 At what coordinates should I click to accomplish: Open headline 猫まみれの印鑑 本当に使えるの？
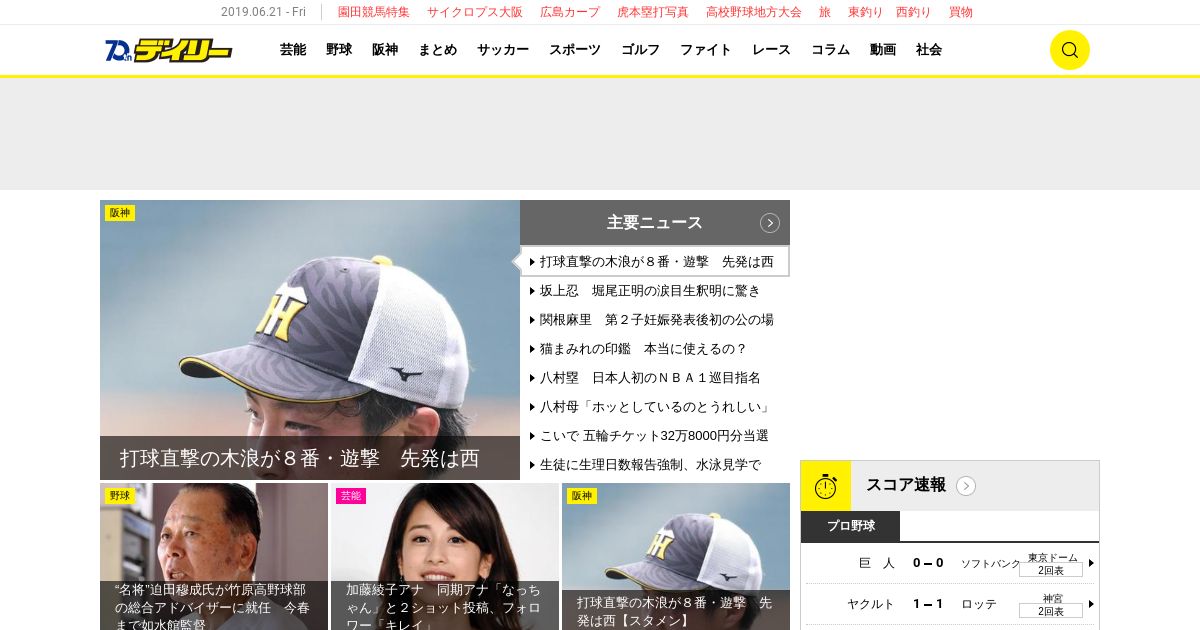coord(643,349)
